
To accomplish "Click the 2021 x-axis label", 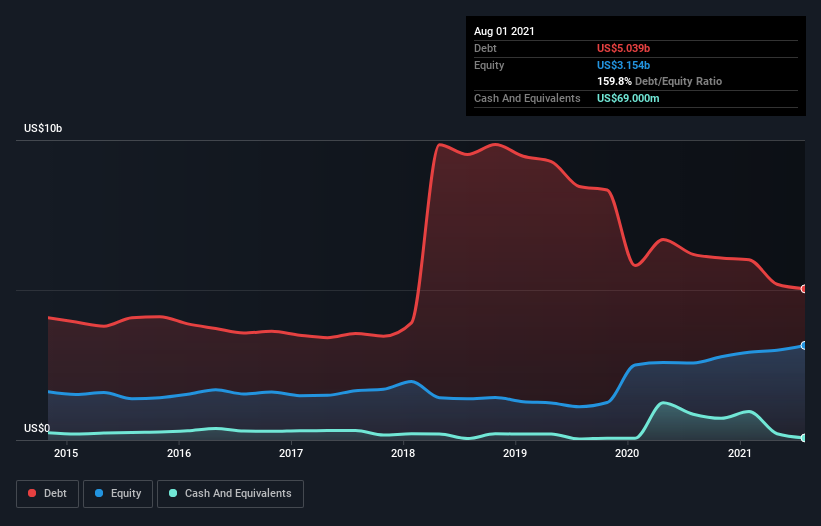I will (x=740, y=453).
